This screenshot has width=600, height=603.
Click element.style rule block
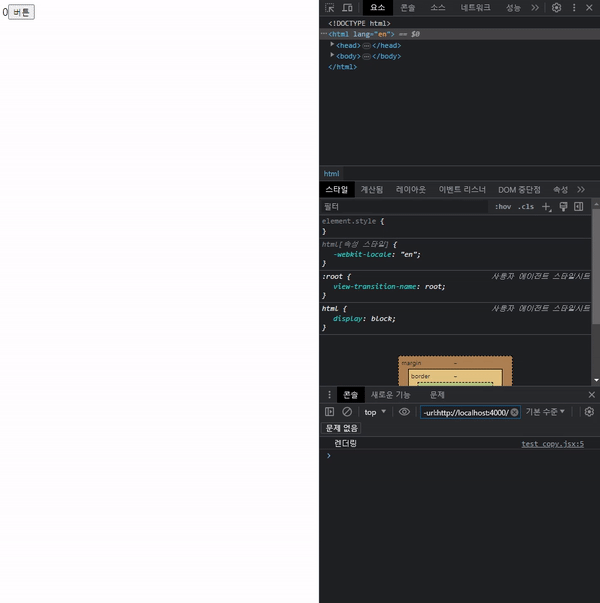tap(455, 226)
